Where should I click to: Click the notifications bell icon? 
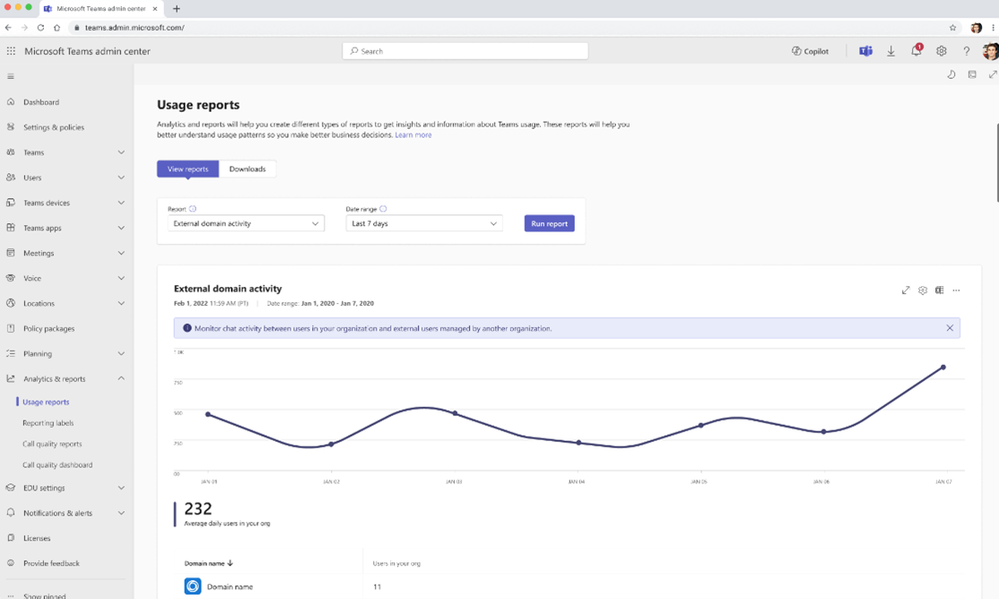tap(916, 51)
